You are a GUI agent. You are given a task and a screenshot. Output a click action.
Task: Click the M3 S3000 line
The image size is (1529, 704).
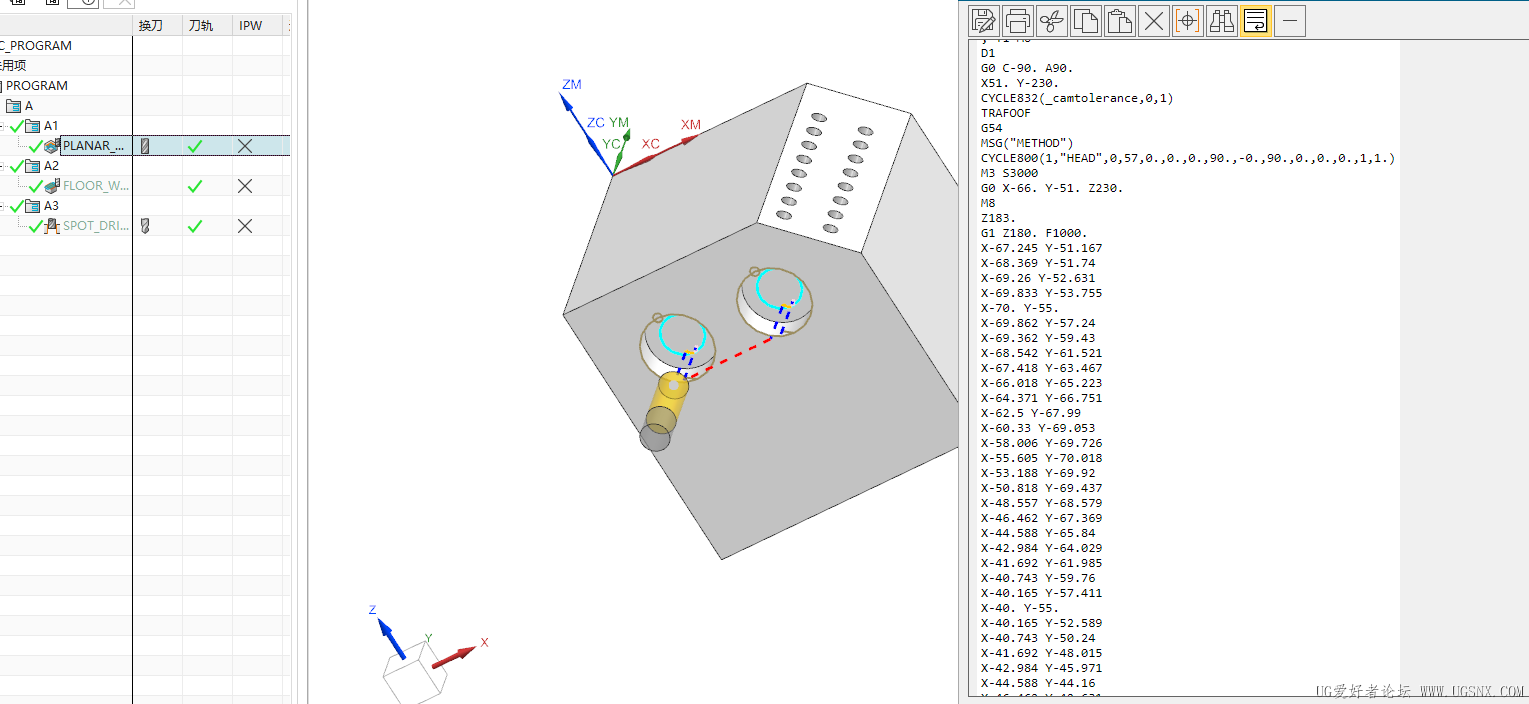pos(1009,173)
